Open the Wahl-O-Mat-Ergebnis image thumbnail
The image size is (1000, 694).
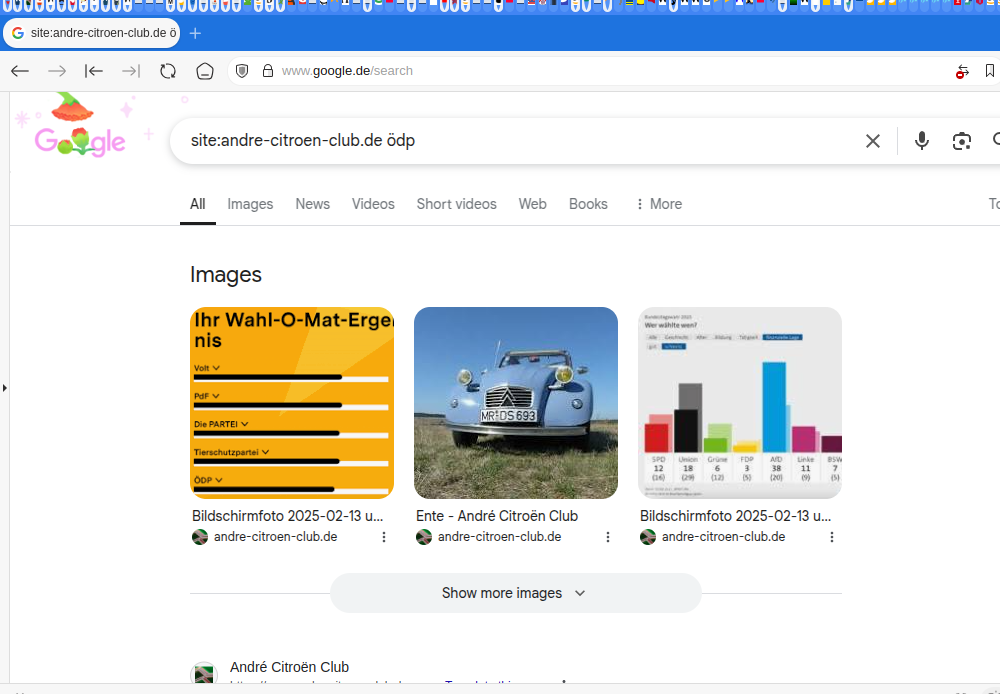coord(292,403)
